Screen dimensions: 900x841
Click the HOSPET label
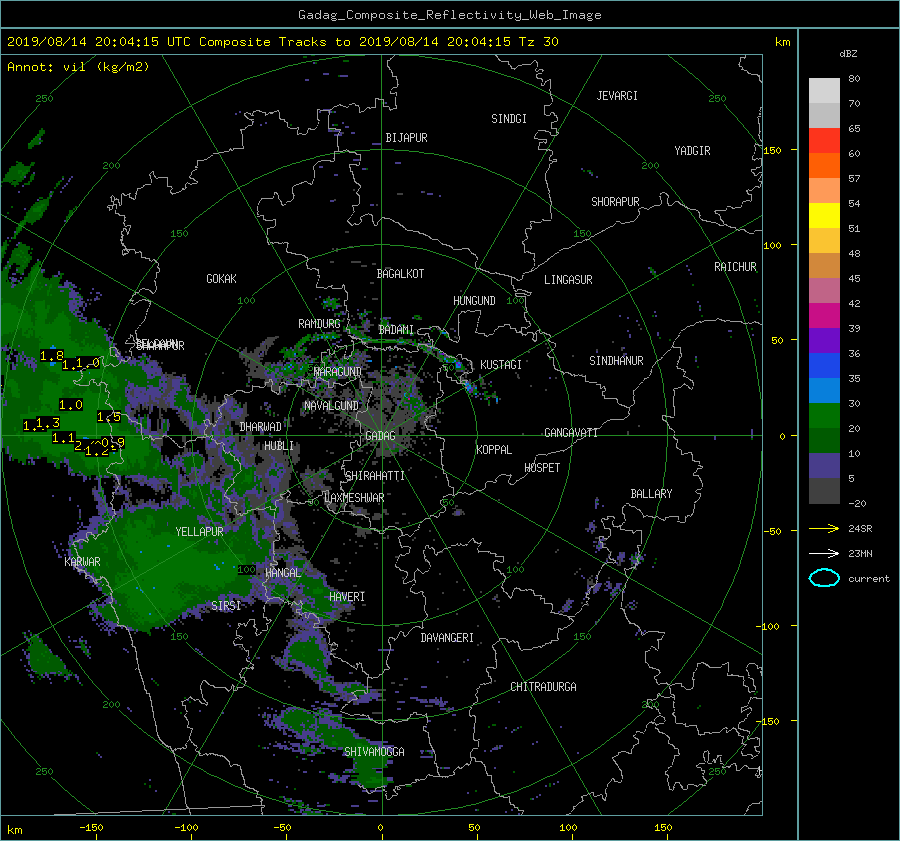542,468
